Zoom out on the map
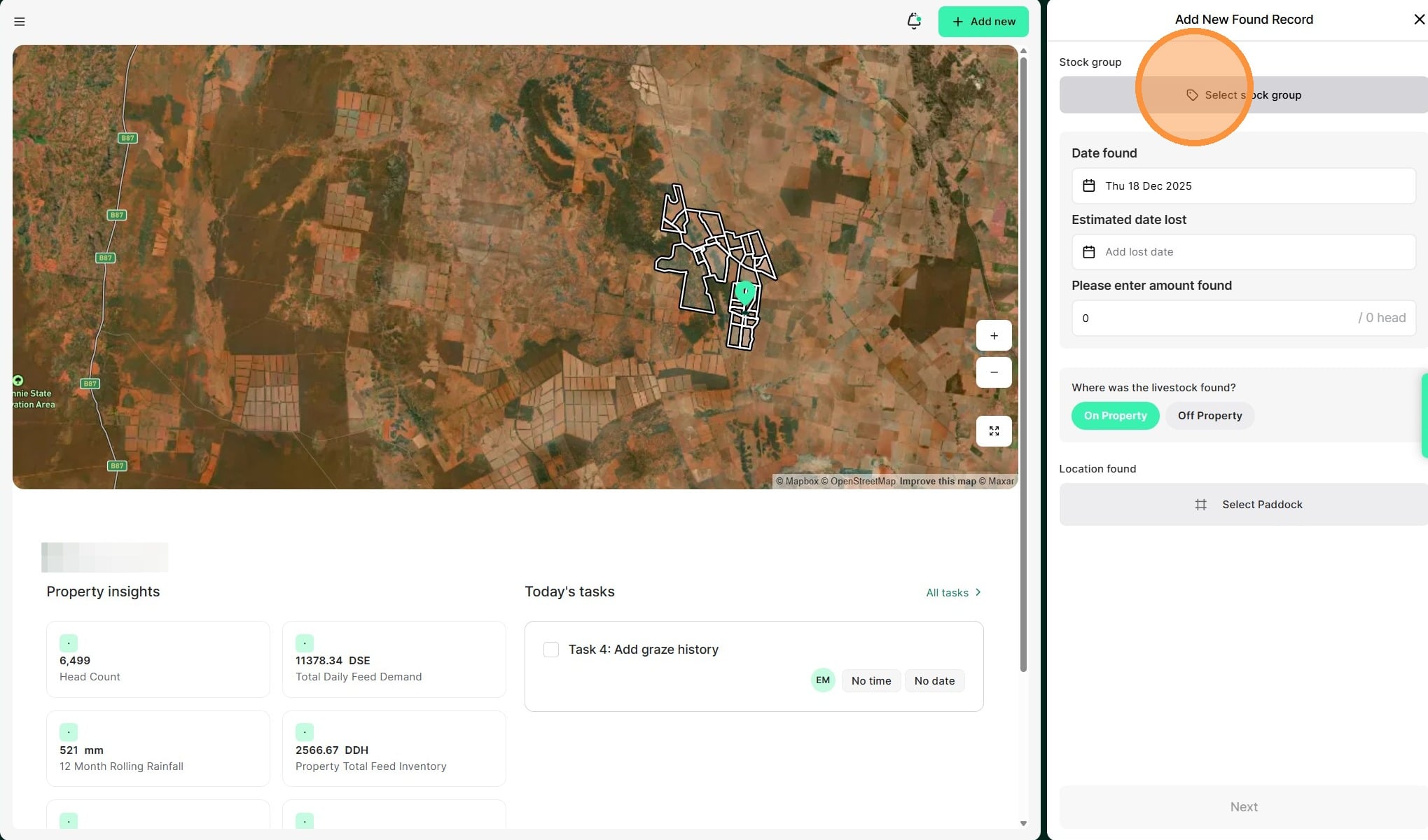Screen dimensions: 1428x840 (993, 372)
